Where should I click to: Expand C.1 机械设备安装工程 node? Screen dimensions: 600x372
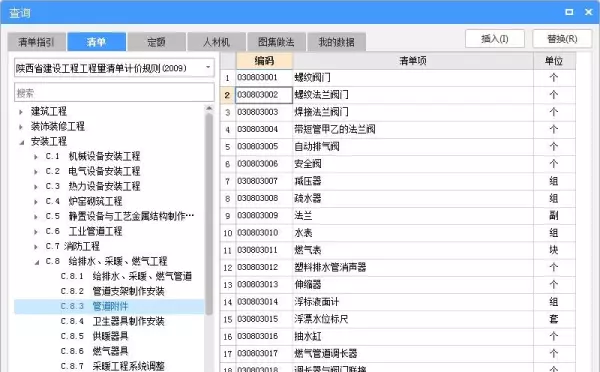click(36, 157)
